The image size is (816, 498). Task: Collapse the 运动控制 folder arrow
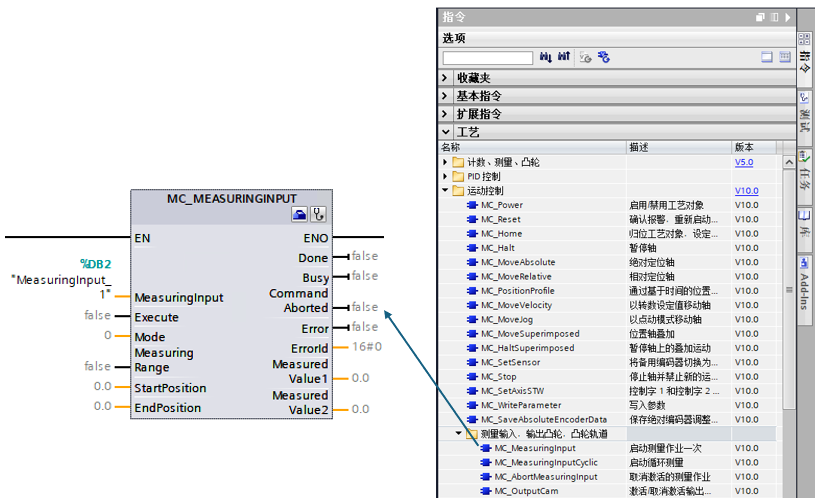(445, 190)
